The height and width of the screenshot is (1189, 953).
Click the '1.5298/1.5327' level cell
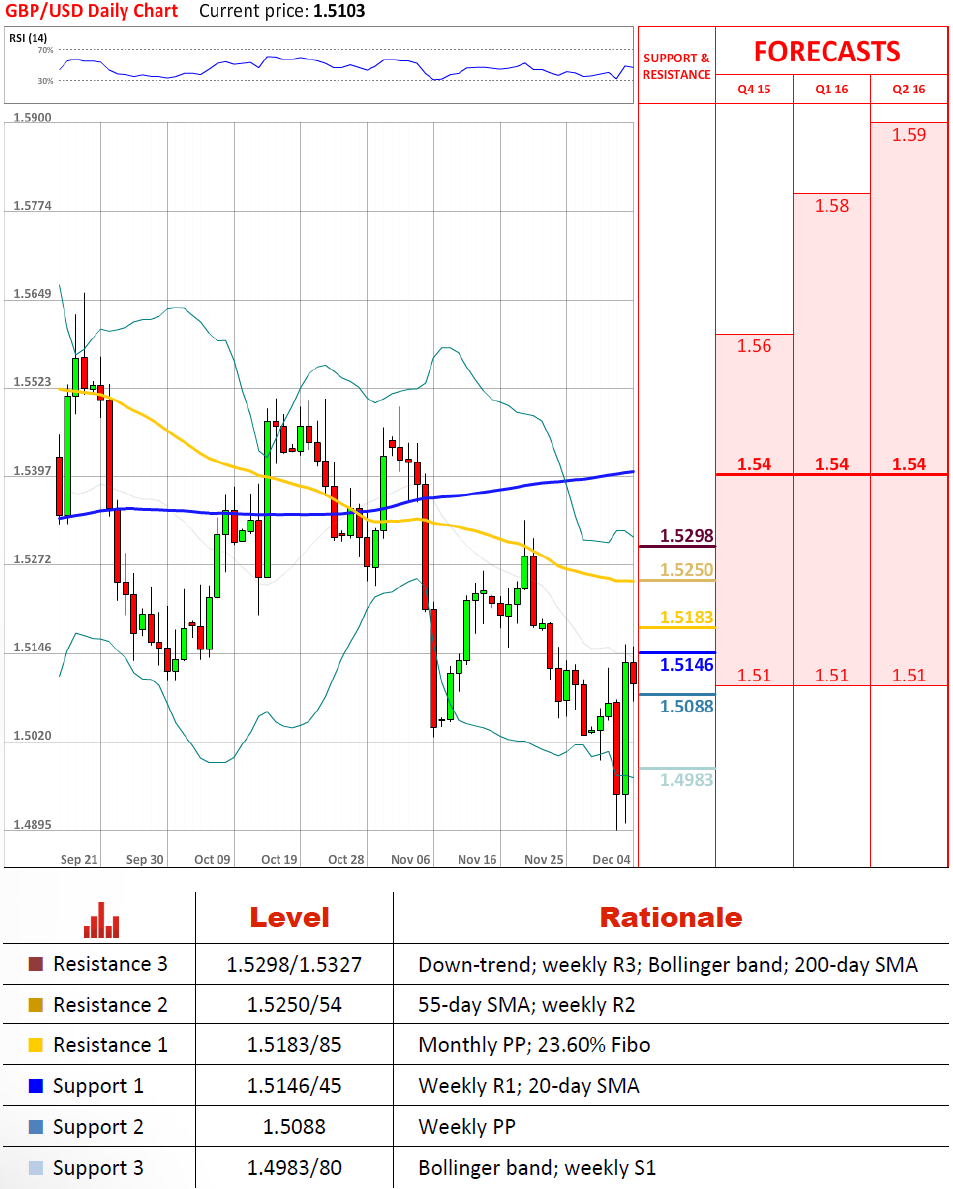point(294,965)
